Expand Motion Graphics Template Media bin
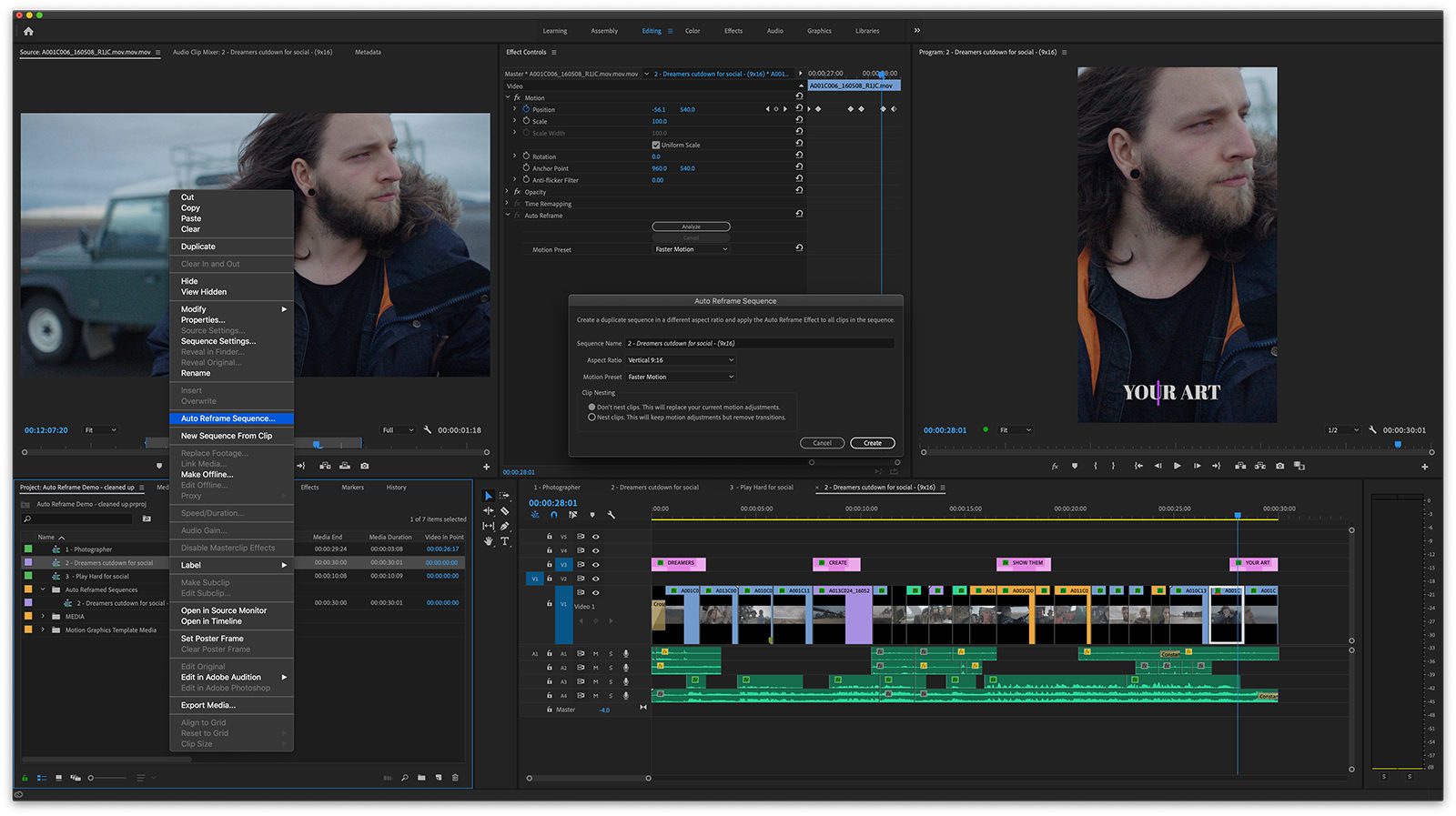 43,630
